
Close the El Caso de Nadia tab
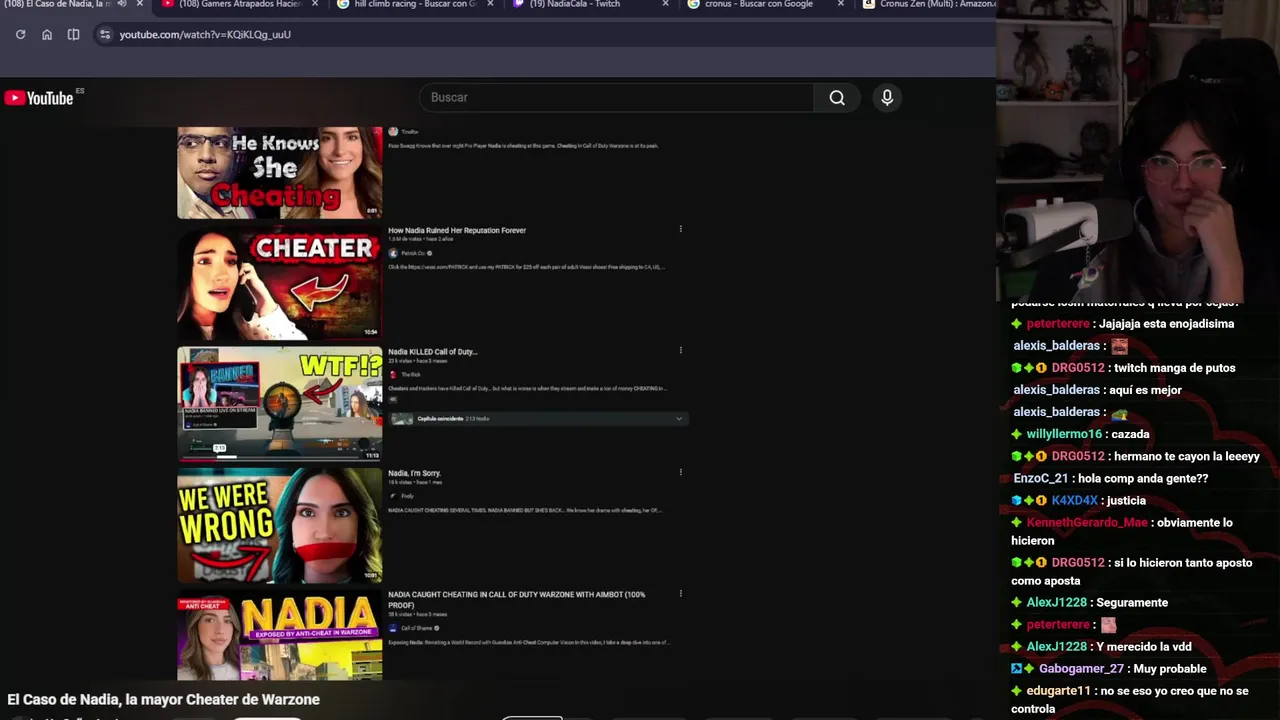pos(140,4)
